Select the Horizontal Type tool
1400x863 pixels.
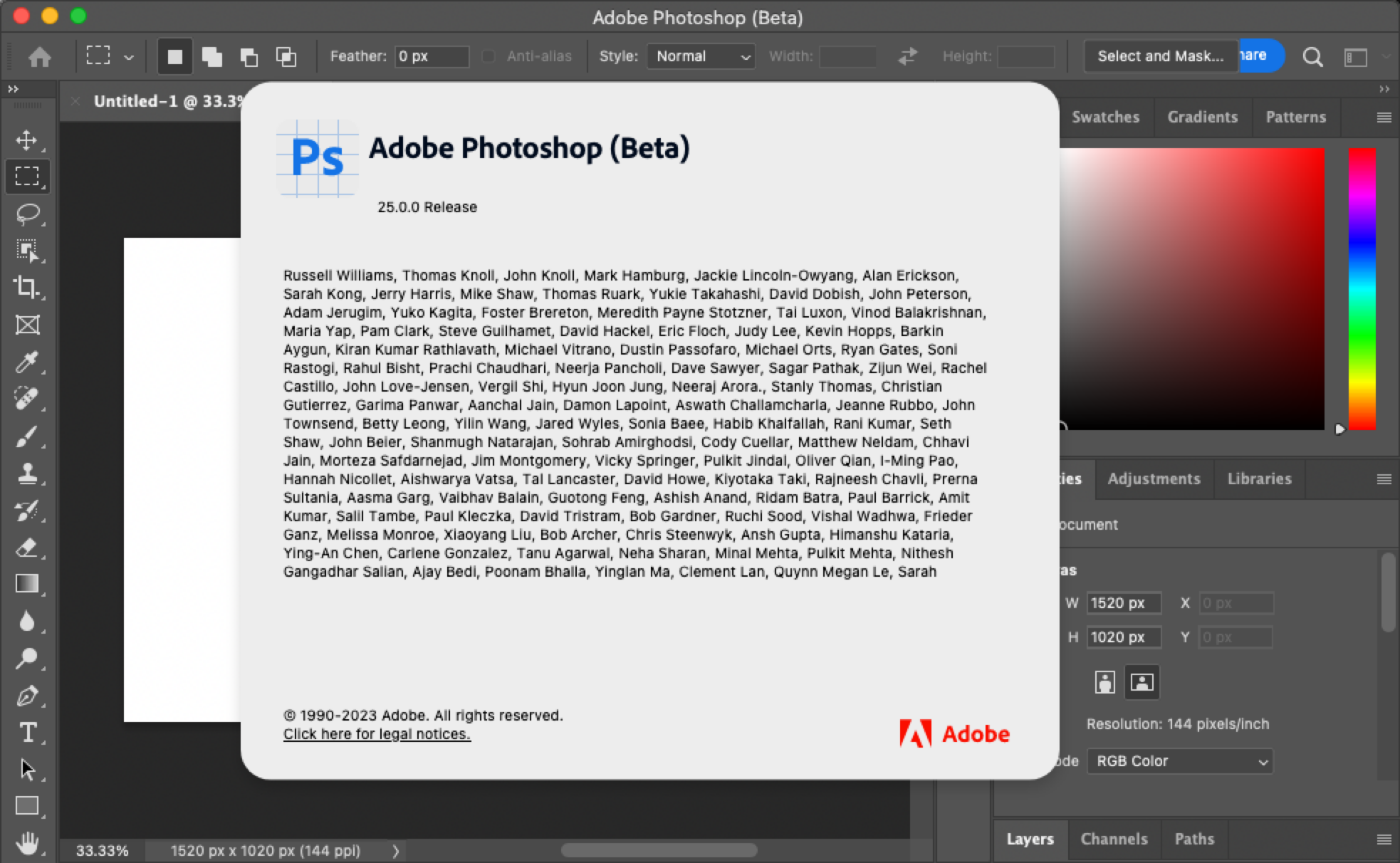point(27,732)
